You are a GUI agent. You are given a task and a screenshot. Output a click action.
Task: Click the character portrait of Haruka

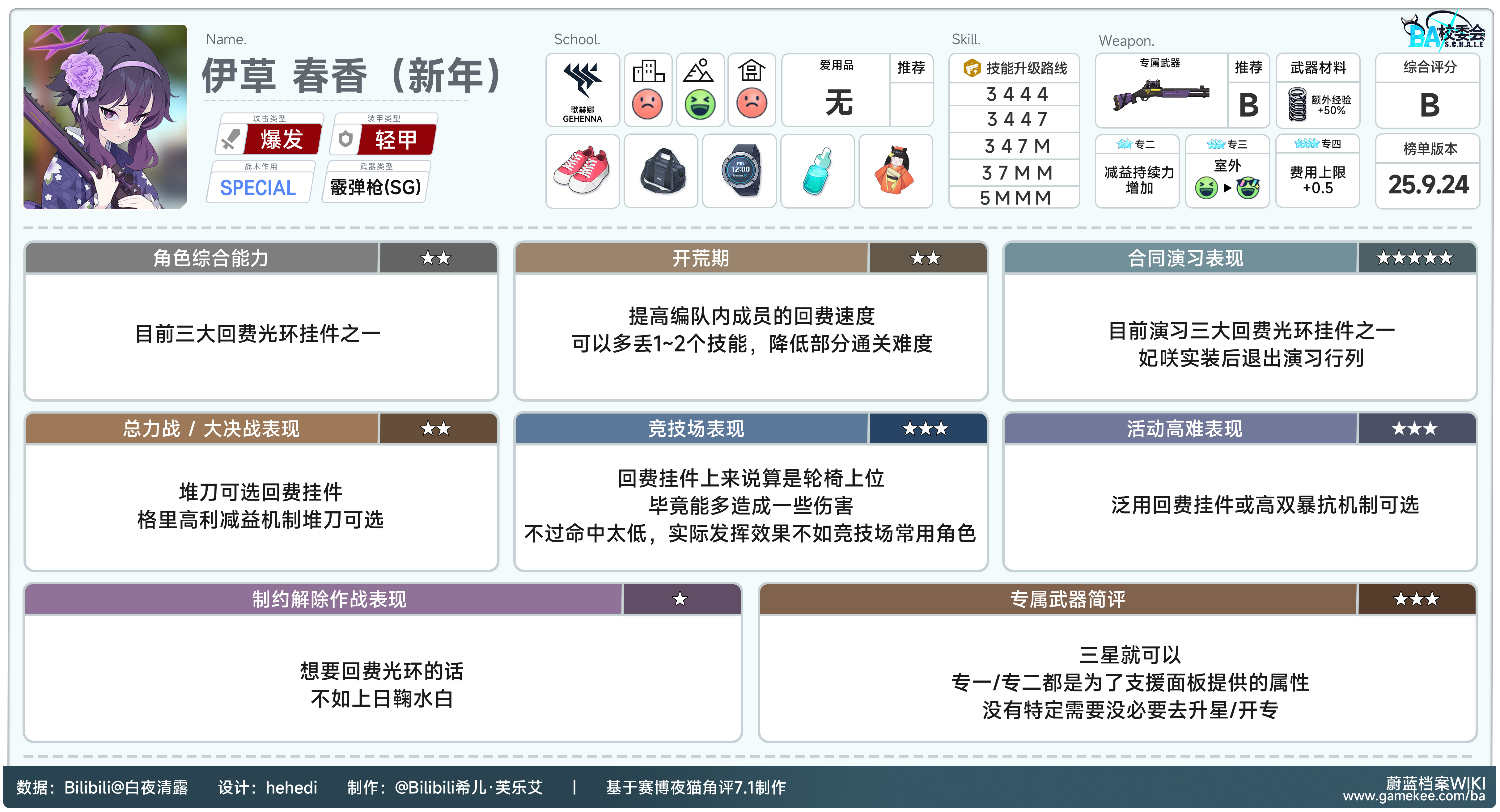(105, 116)
